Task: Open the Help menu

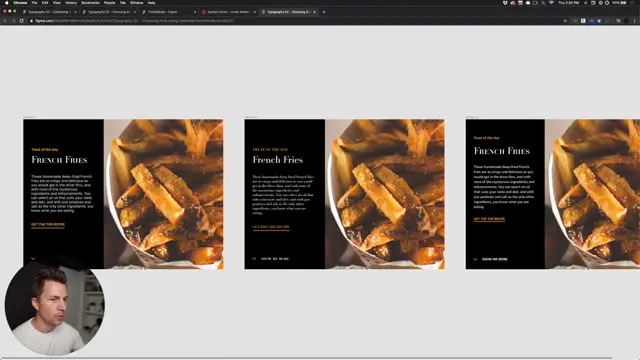Action: 151,2
